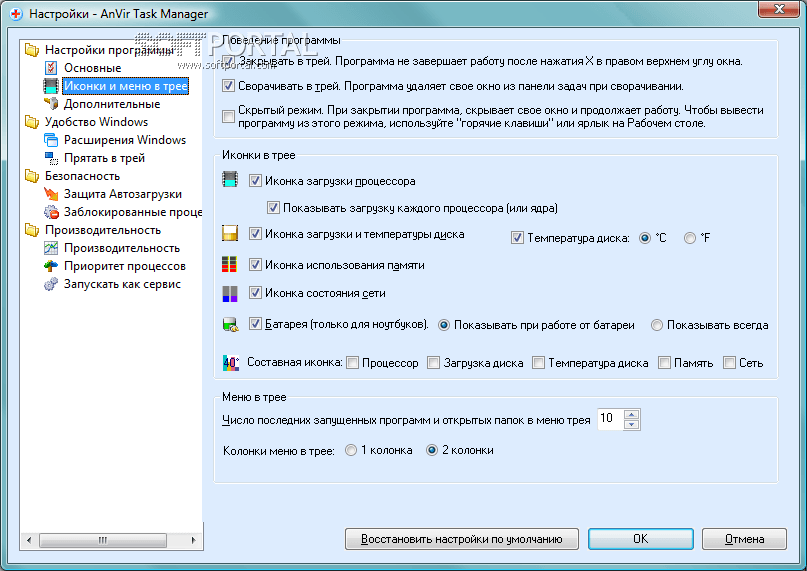Select °C temperature unit
Viewport: 807px width, 571px height.
tap(645, 238)
